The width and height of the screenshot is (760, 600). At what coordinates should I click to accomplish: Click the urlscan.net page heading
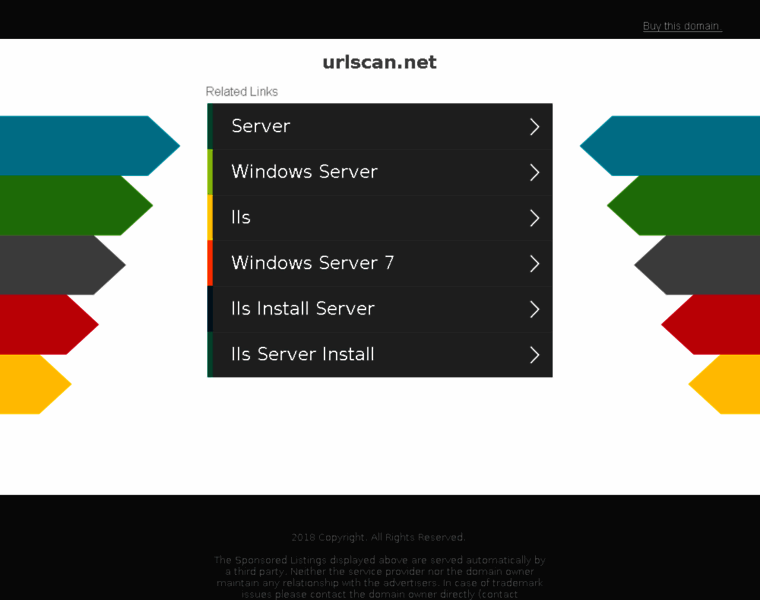(x=379, y=62)
